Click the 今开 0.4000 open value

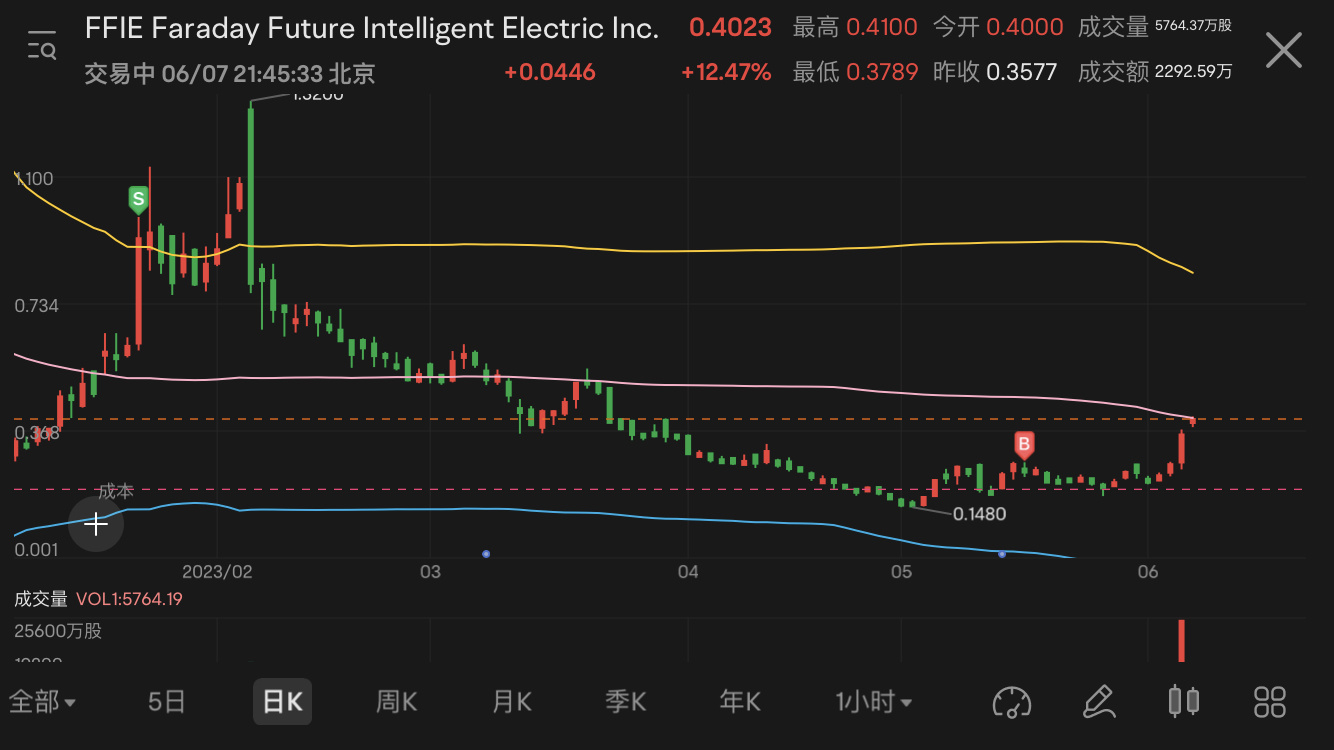point(998,28)
